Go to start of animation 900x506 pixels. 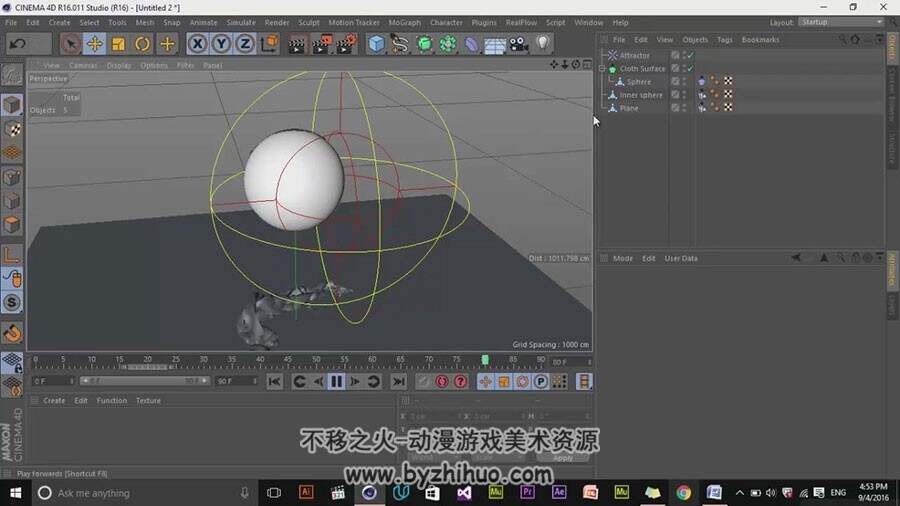point(274,382)
